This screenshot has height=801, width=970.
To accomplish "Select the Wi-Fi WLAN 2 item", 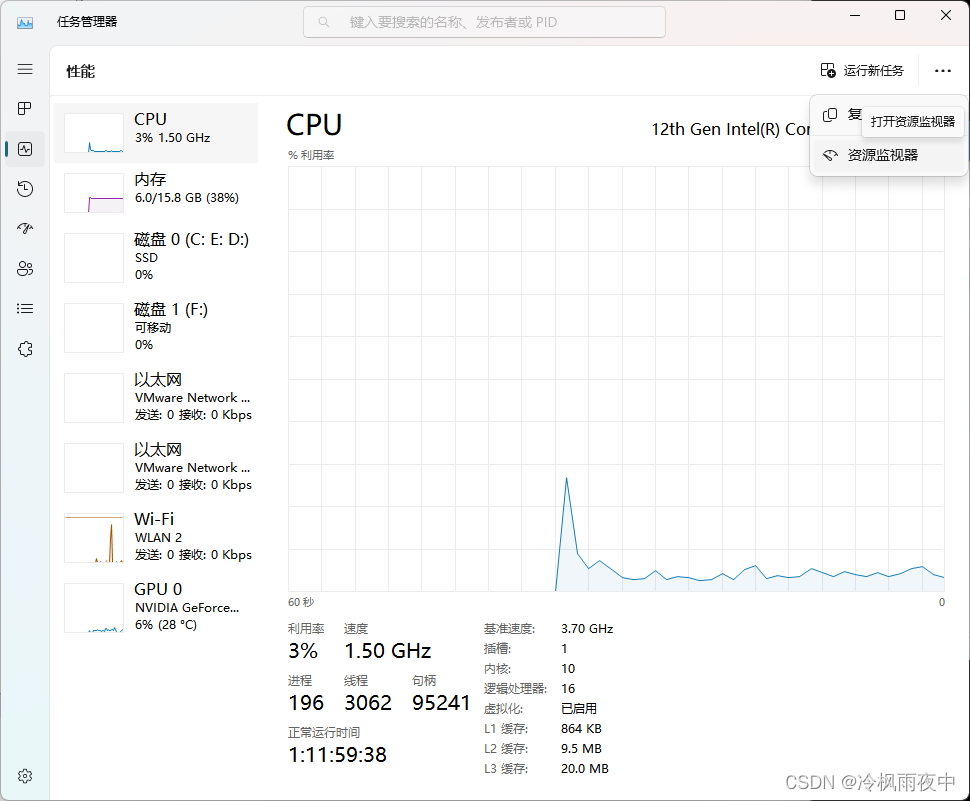I will [156, 537].
